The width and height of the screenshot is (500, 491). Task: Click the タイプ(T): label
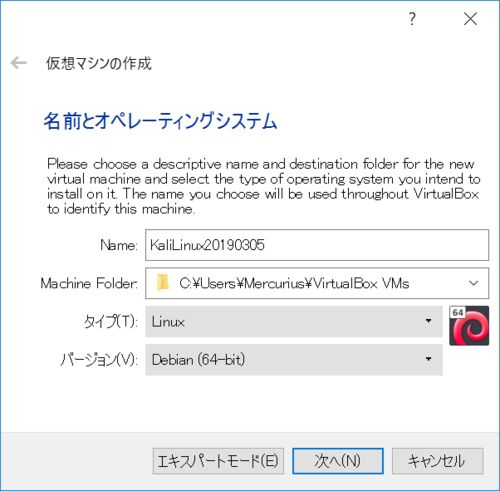tap(111, 322)
